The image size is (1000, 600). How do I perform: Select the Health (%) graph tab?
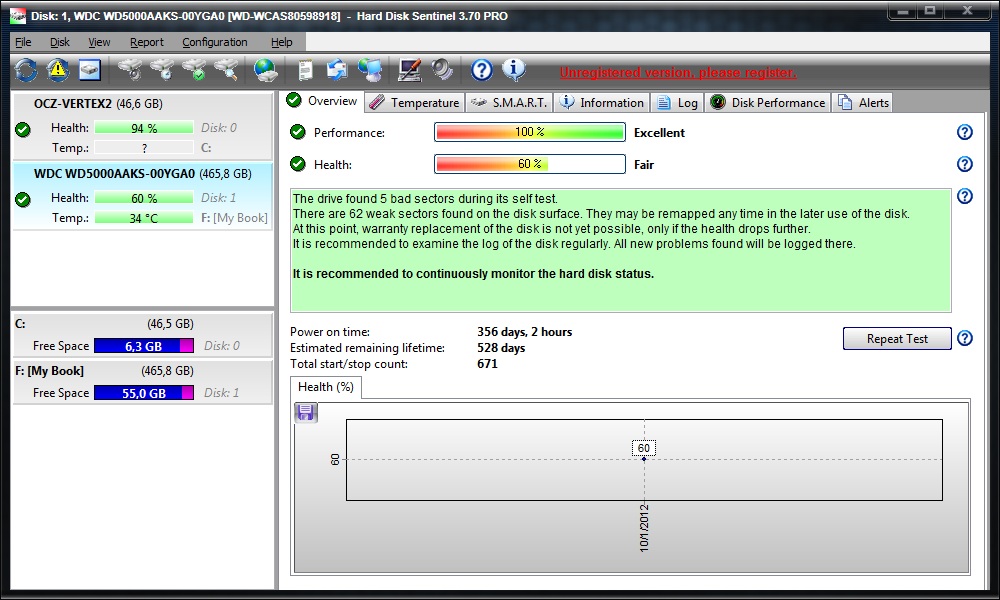pyautogui.click(x=326, y=387)
